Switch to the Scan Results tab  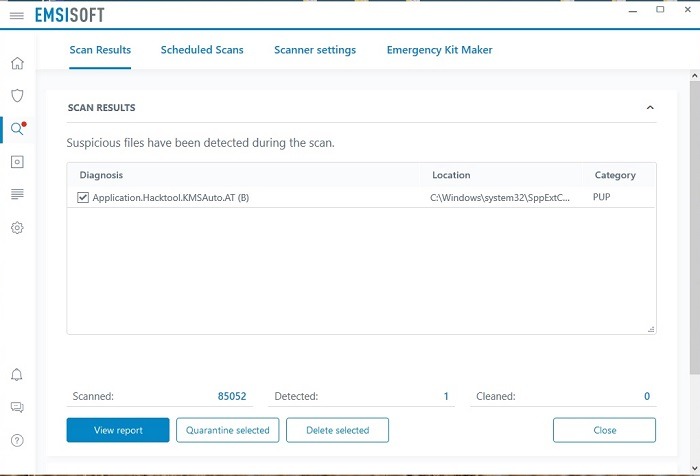(x=100, y=50)
